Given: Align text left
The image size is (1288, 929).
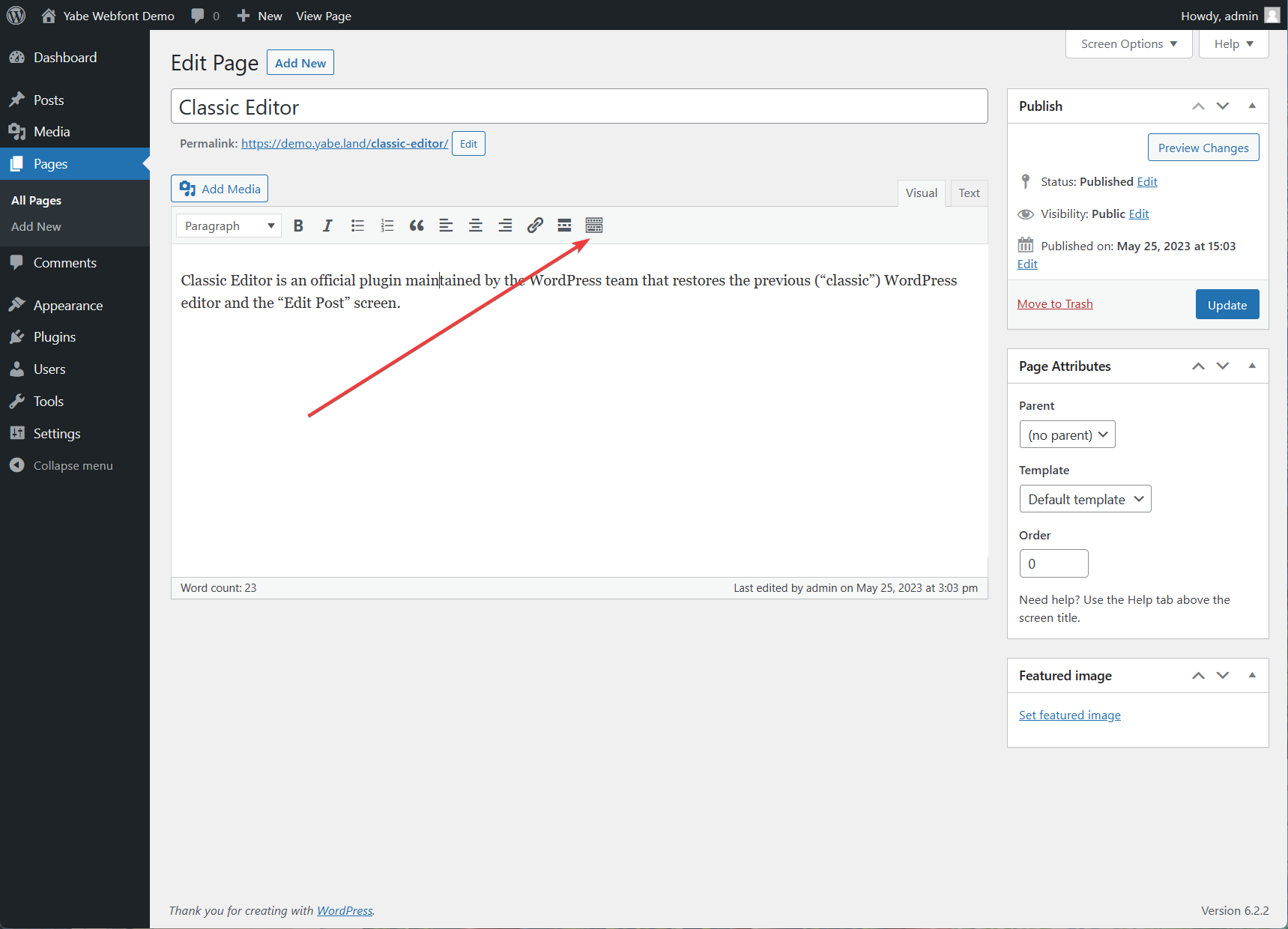Looking at the screenshot, I should pyautogui.click(x=446, y=226).
